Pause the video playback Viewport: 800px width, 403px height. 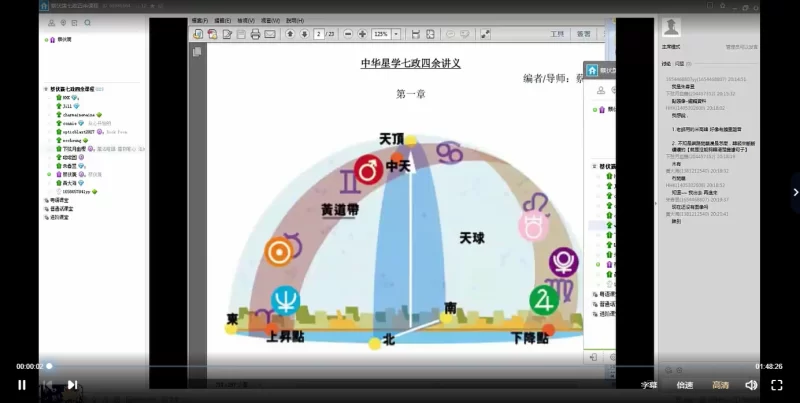[x=21, y=384]
